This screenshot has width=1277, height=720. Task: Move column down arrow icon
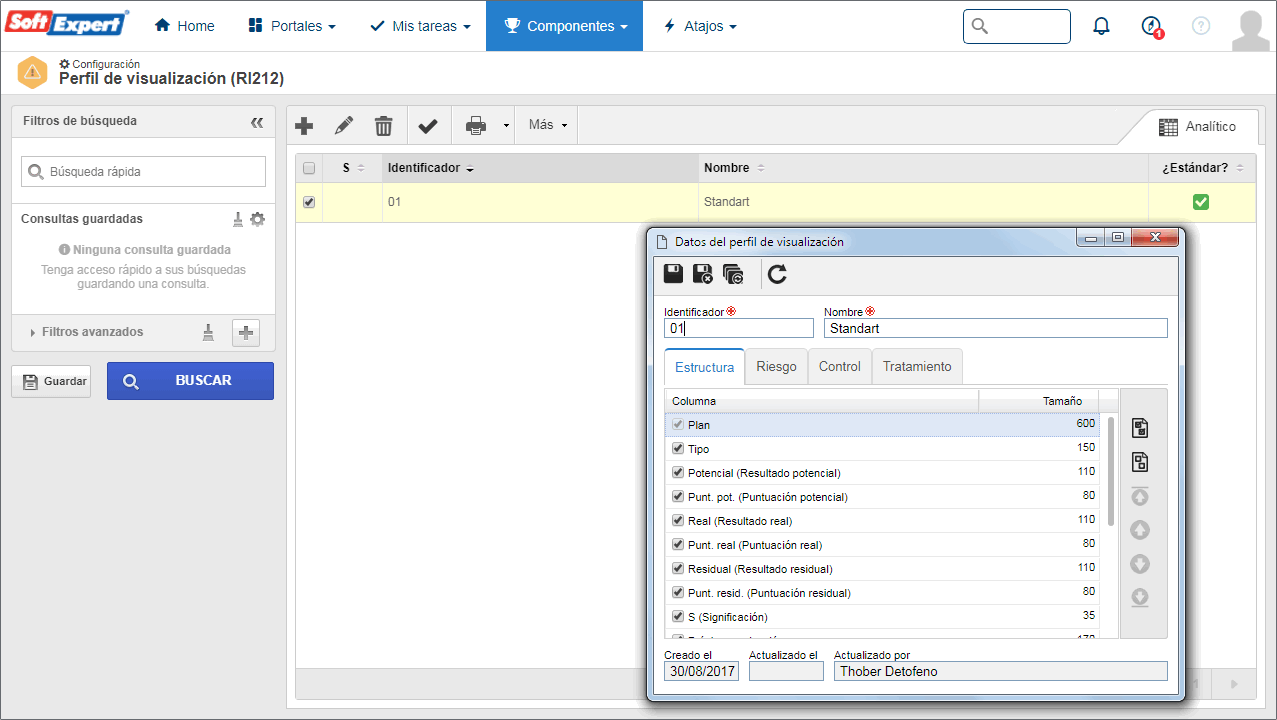click(x=1139, y=564)
